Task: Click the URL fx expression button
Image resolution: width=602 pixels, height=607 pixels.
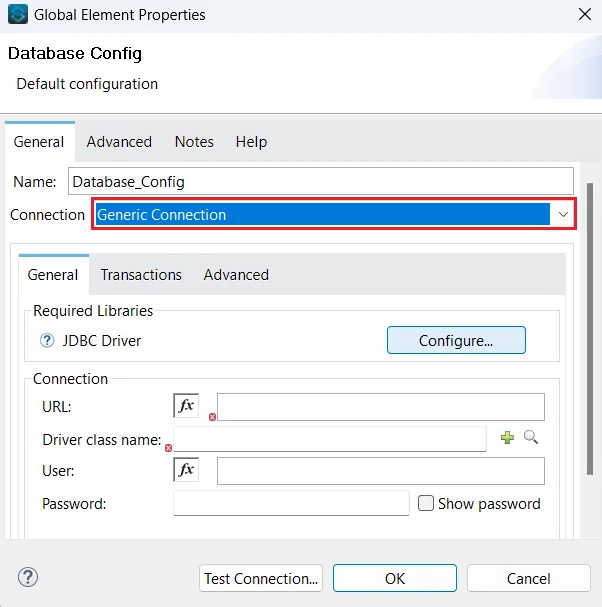Action: coord(186,406)
